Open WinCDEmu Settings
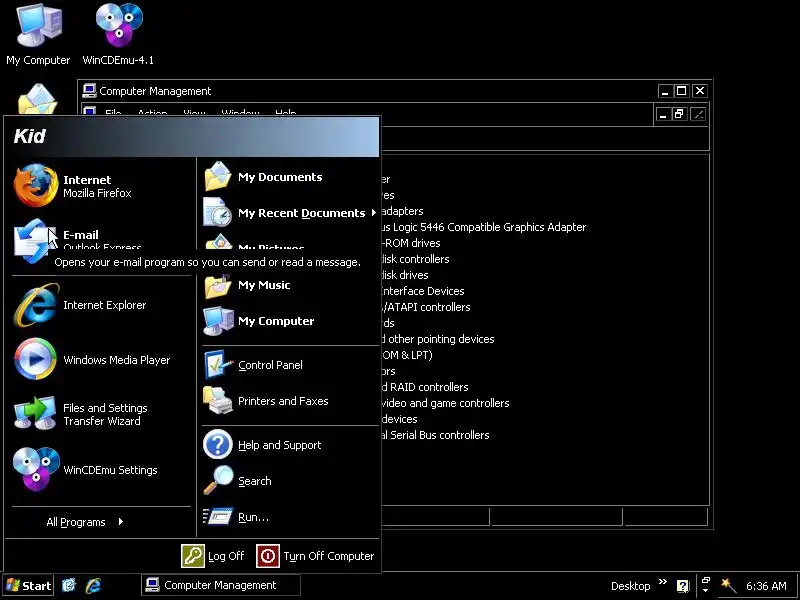The height and width of the screenshot is (600, 800). tap(101, 469)
